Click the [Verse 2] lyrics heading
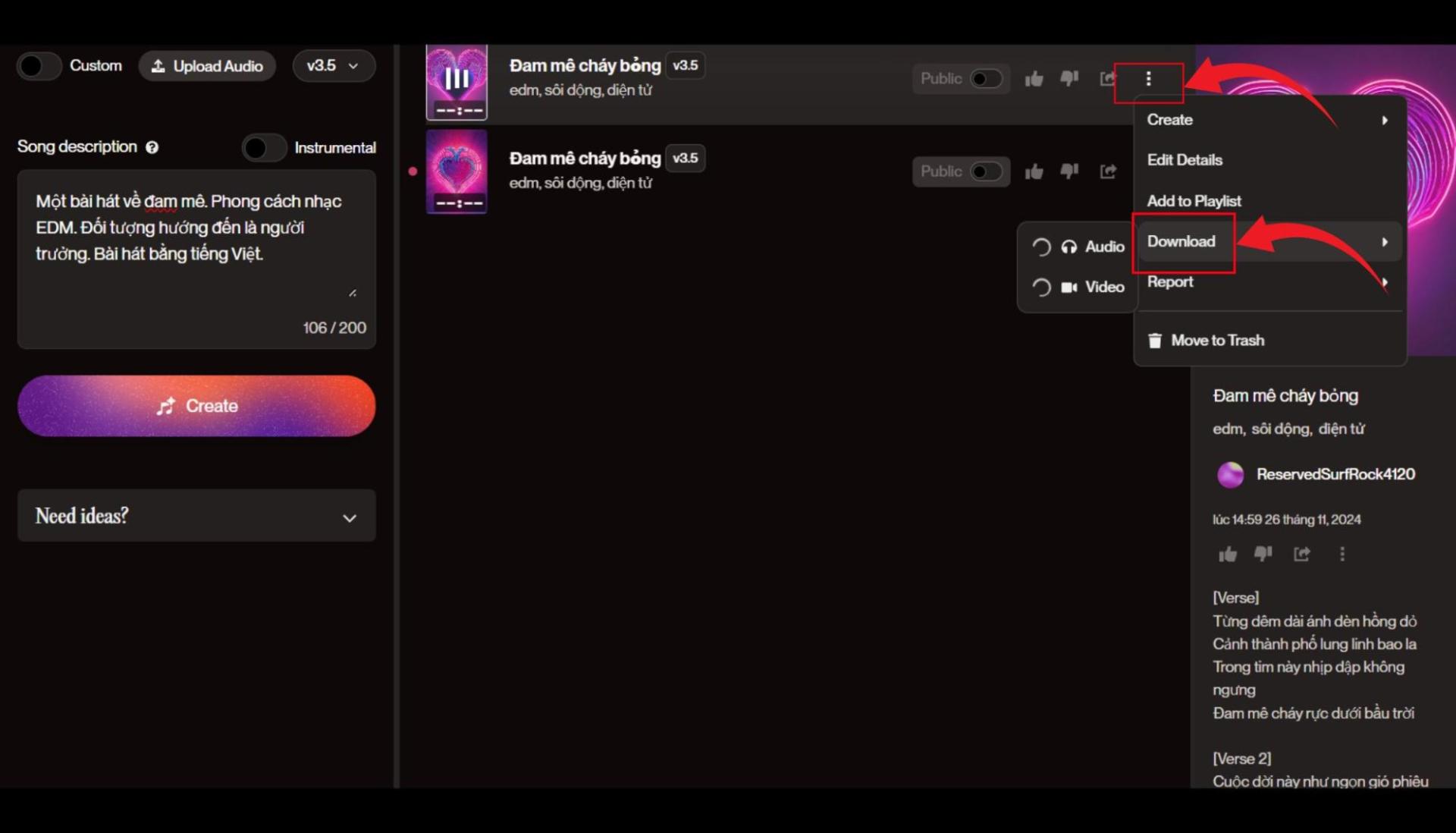This screenshot has height=833, width=1456. click(x=1241, y=759)
